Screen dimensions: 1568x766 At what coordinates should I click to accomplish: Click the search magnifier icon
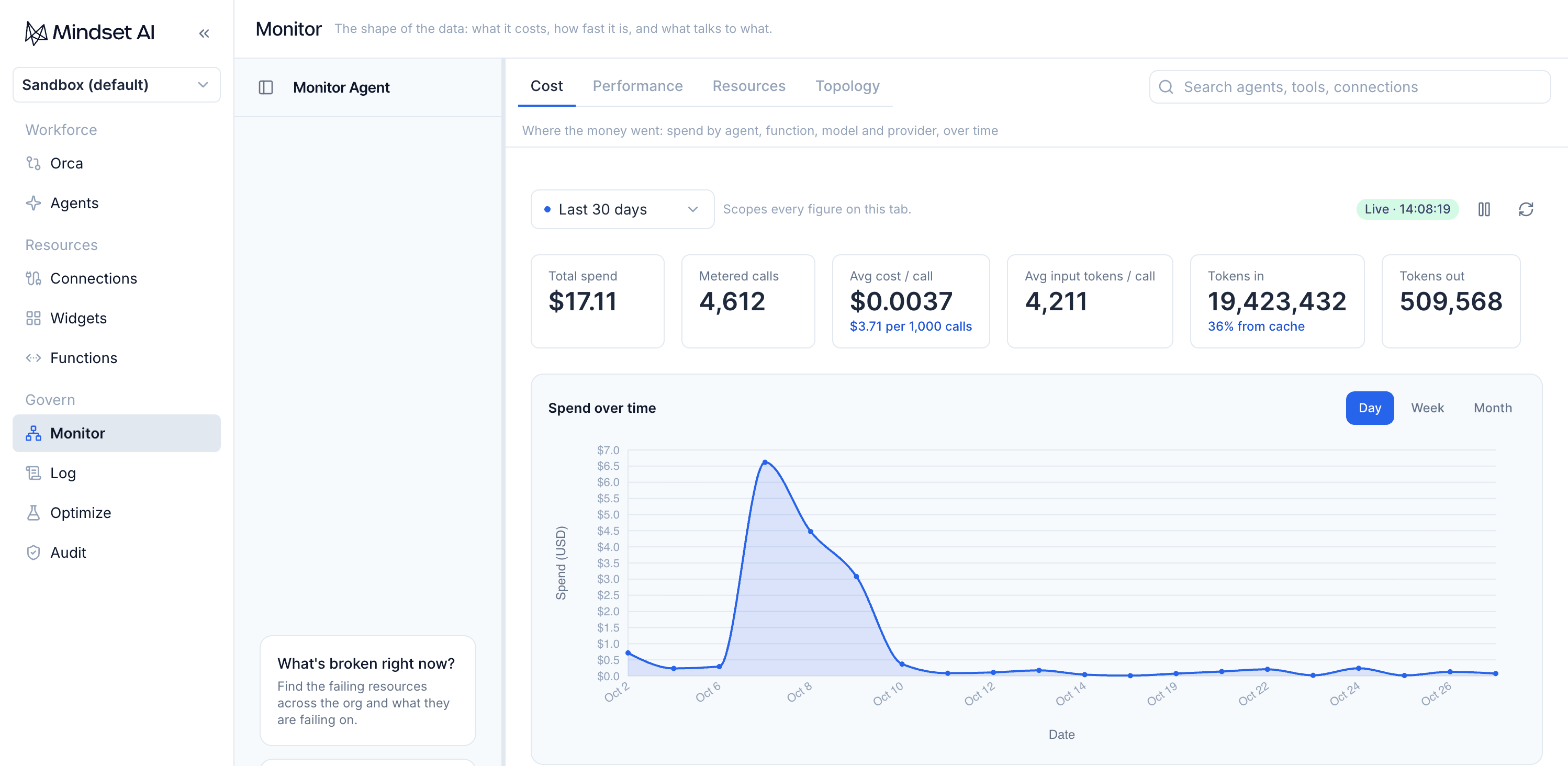pyautogui.click(x=1166, y=87)
